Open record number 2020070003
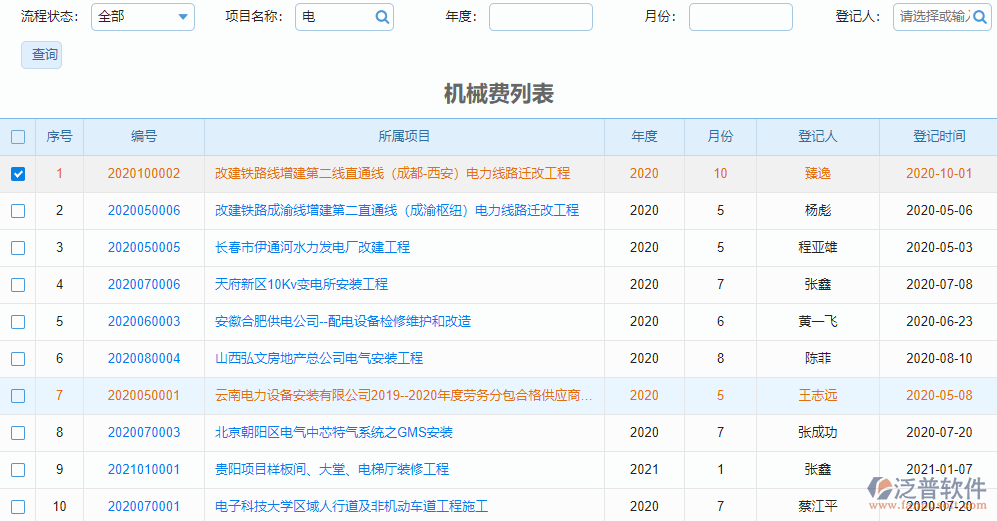997x521 pixels. [144, 433]
